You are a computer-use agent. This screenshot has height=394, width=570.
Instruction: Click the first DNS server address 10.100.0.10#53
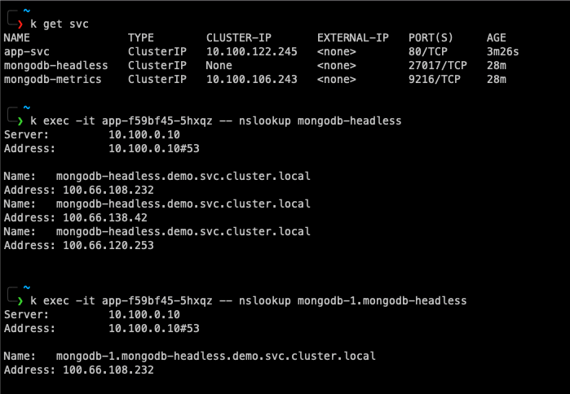(154, 148)
